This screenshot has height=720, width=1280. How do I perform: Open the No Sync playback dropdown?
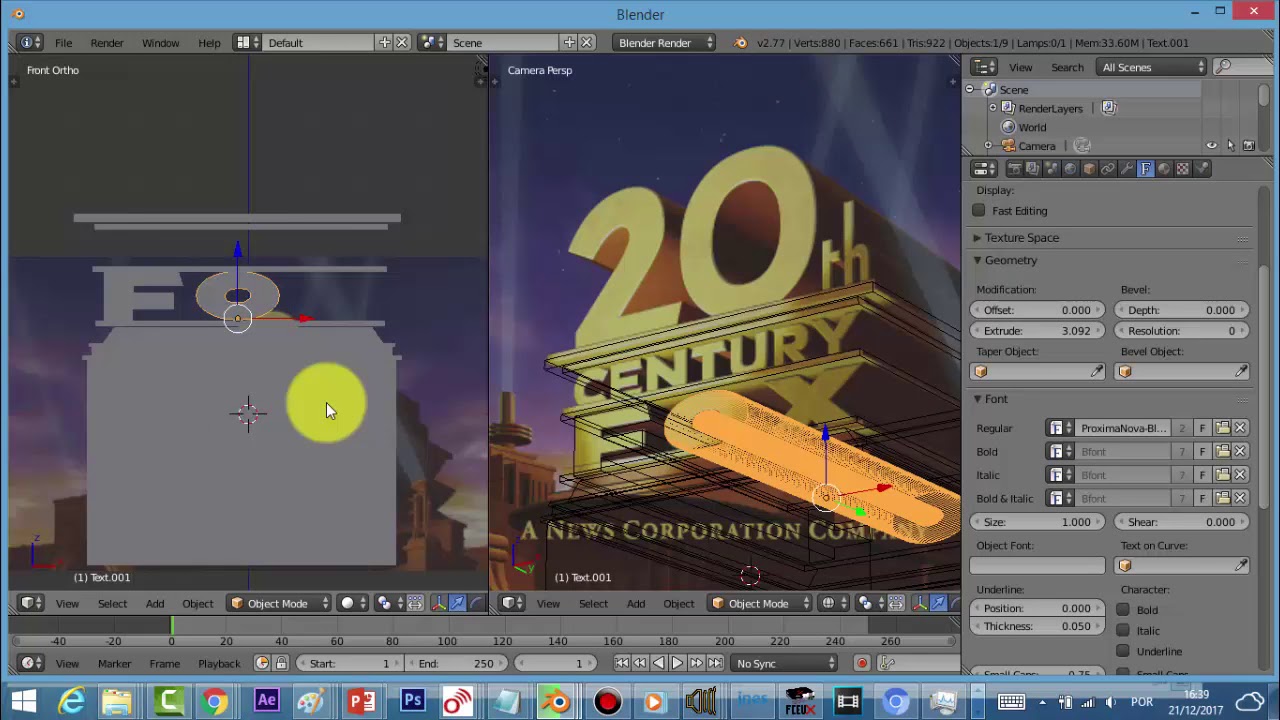pyautogui.click(x=785, y=663)
